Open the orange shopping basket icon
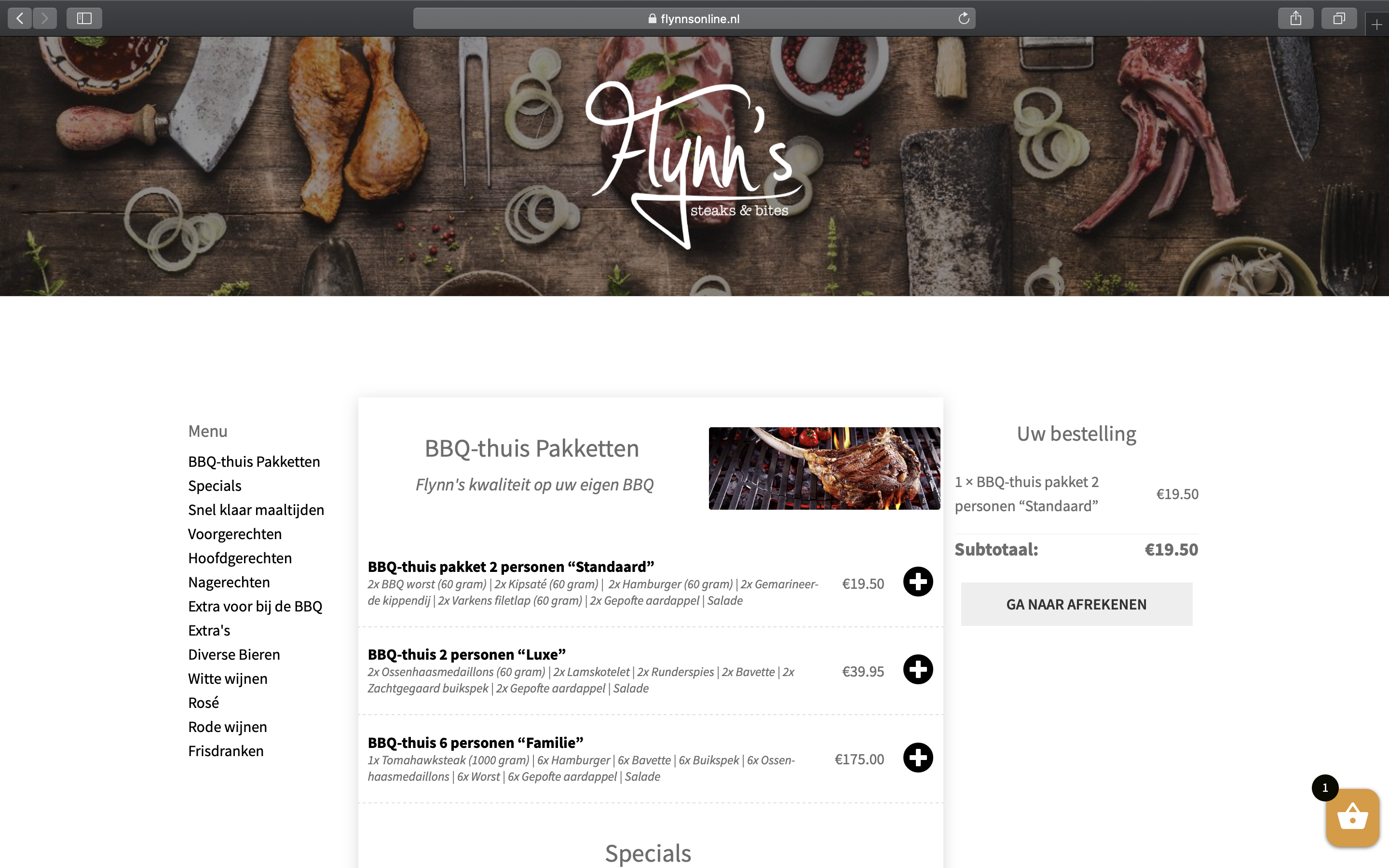1389x868 pixels. point(1352,818)
